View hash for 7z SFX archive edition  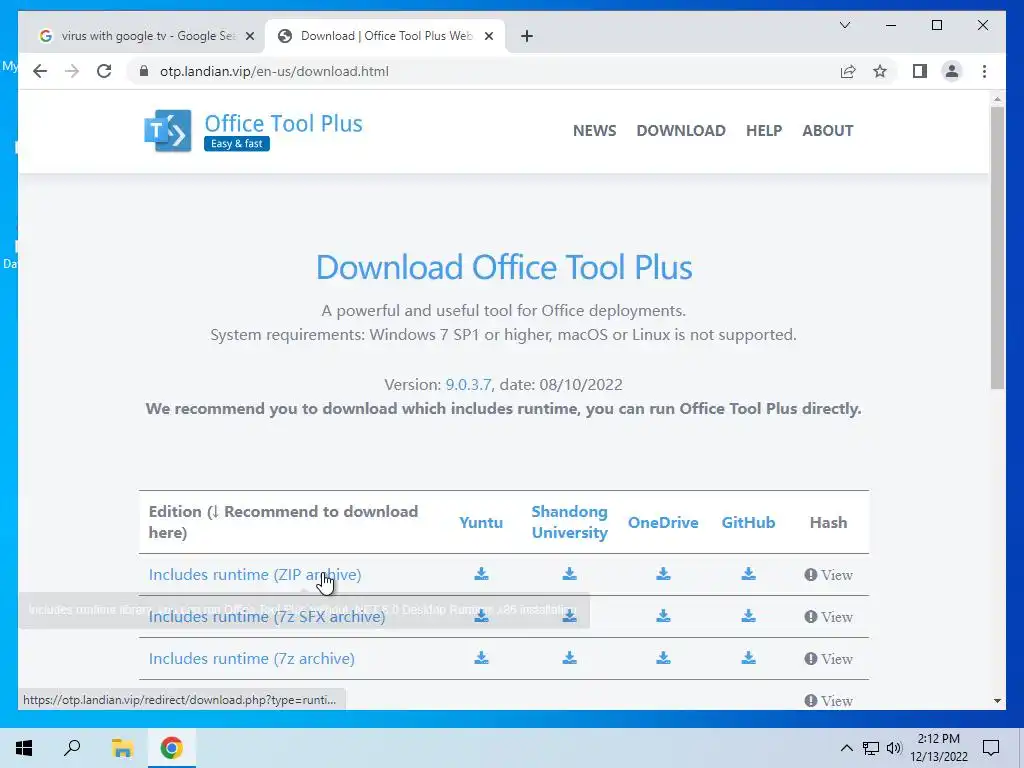[x=829, y=616]
